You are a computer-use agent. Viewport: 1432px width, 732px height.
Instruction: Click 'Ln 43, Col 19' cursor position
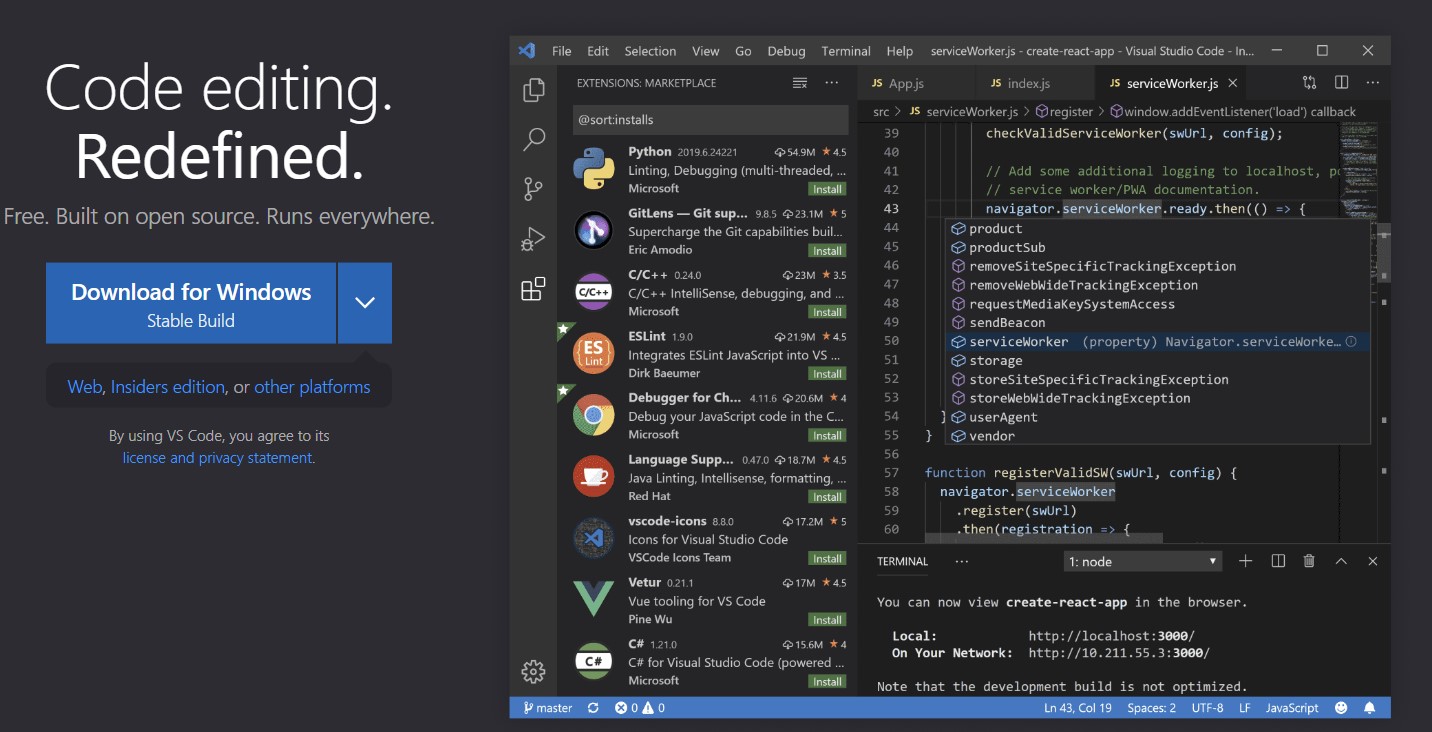click(x=1078, y=708)
